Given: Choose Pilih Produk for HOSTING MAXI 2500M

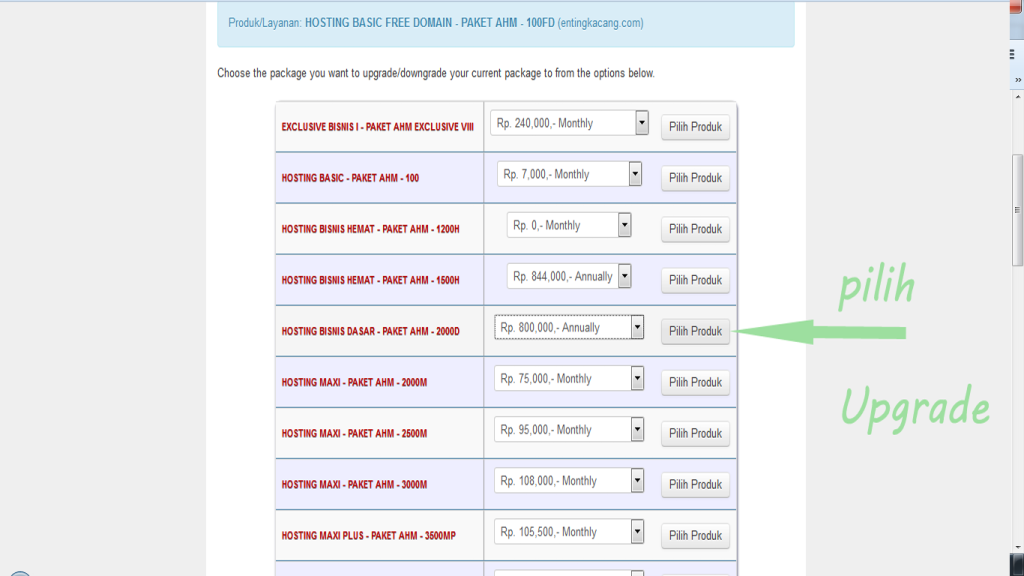Looking at the screenshot, I should pyautogui.click(x=694, y=433).
